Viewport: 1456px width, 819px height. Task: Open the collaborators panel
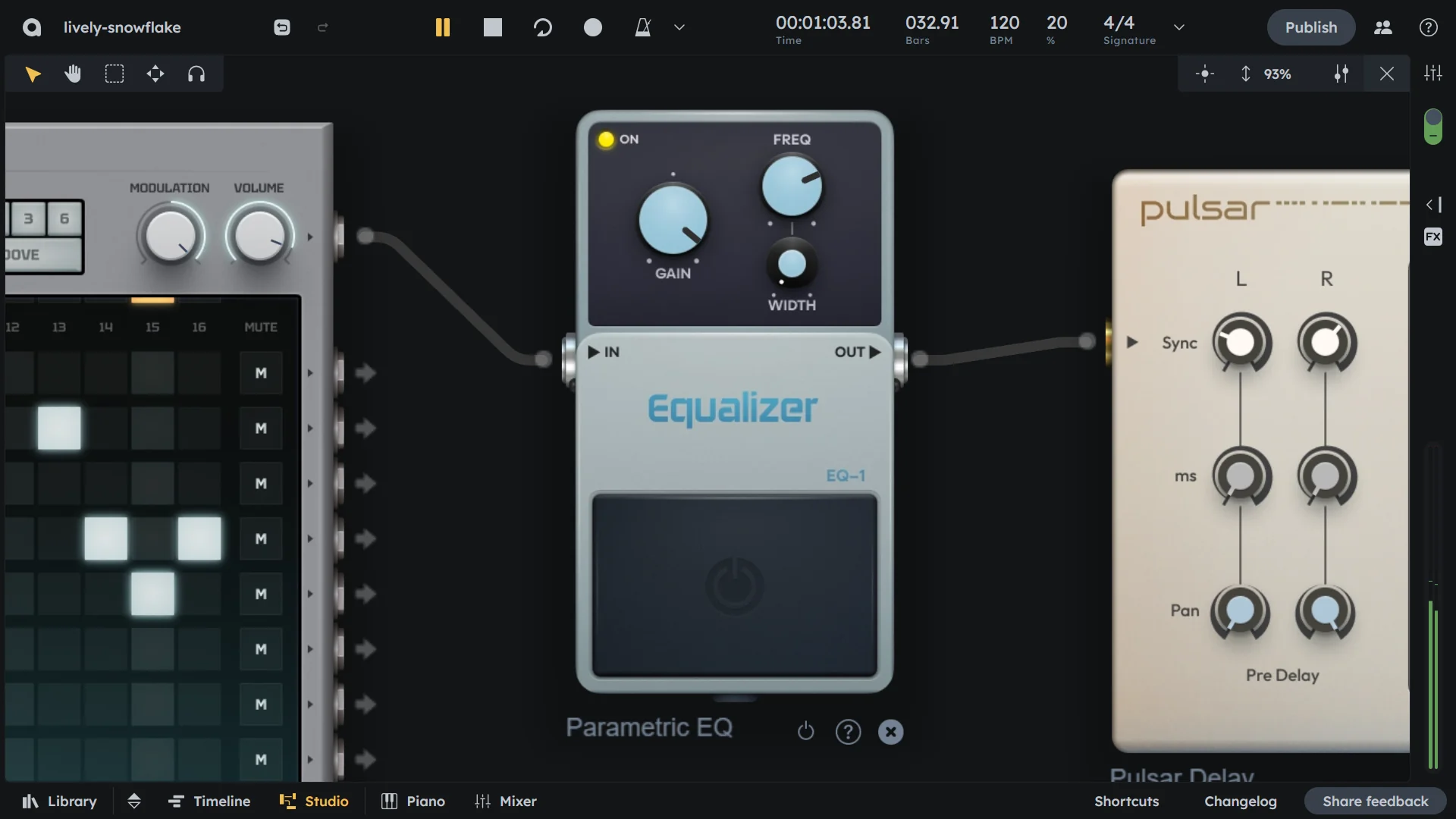[x=1382, y=27]
